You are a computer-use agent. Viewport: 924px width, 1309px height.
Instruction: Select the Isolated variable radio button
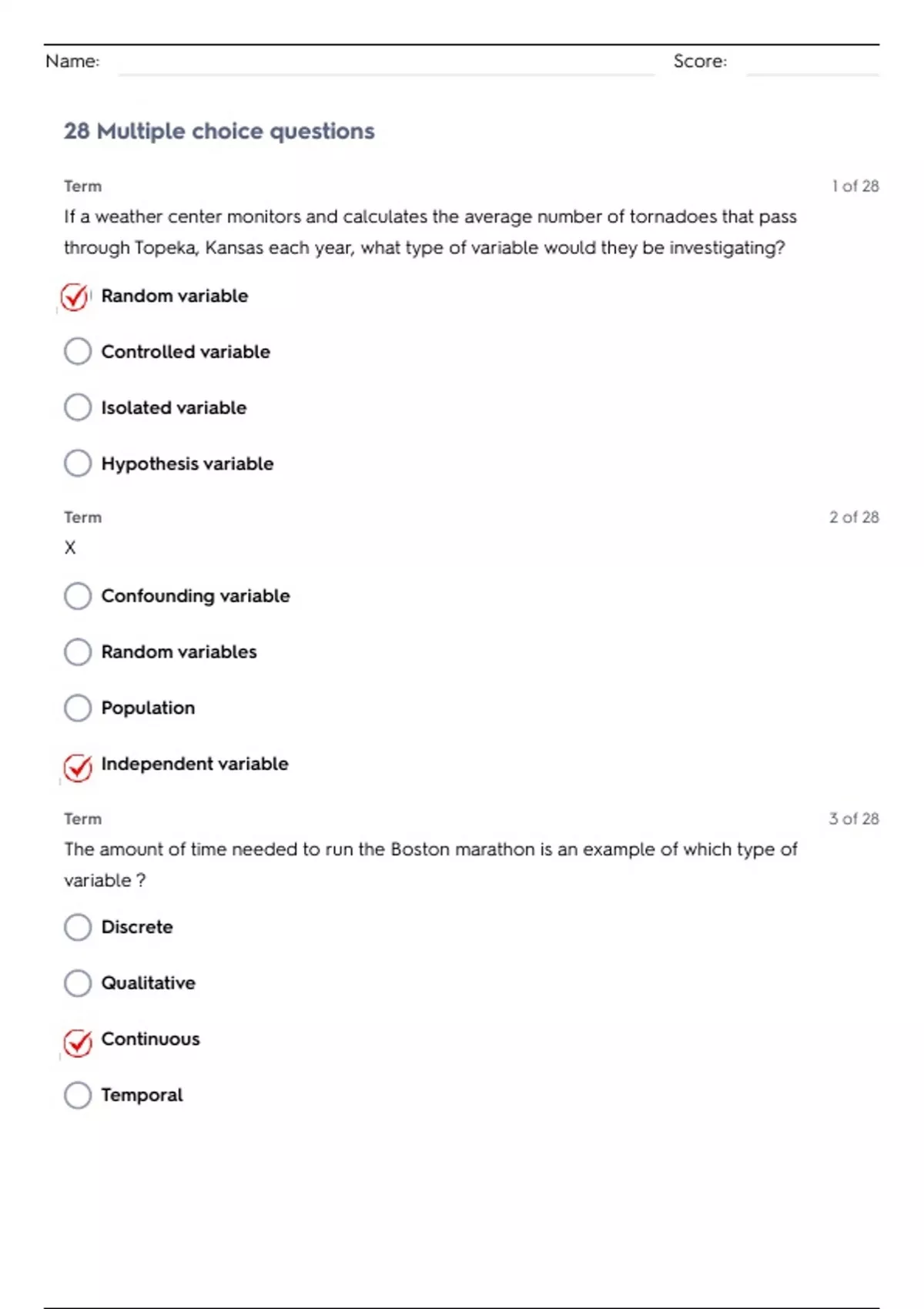(78, 407)
